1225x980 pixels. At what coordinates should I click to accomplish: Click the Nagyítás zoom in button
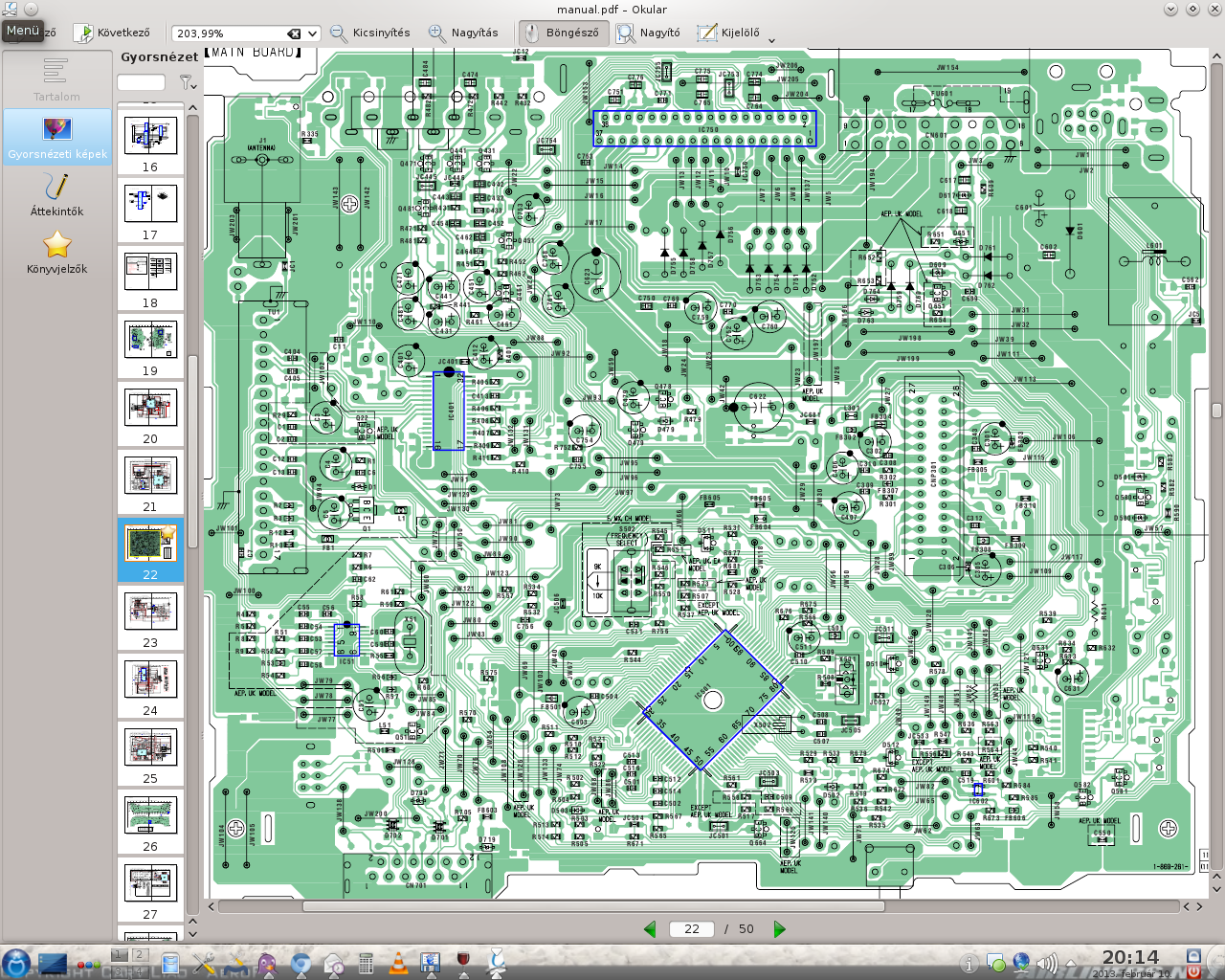point(463,33)
